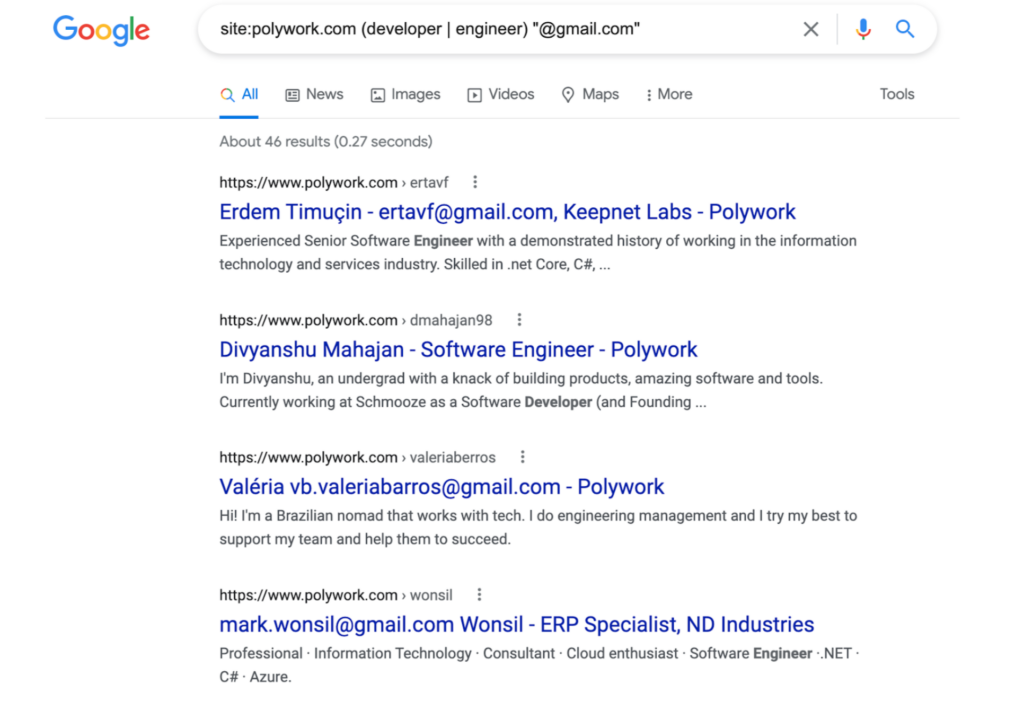The width and height of the screenshot is (1024, 719).
Task: Open Valéria vb.valeriabarros@gmail.com Polywork result
Action: tap(441, 487)
